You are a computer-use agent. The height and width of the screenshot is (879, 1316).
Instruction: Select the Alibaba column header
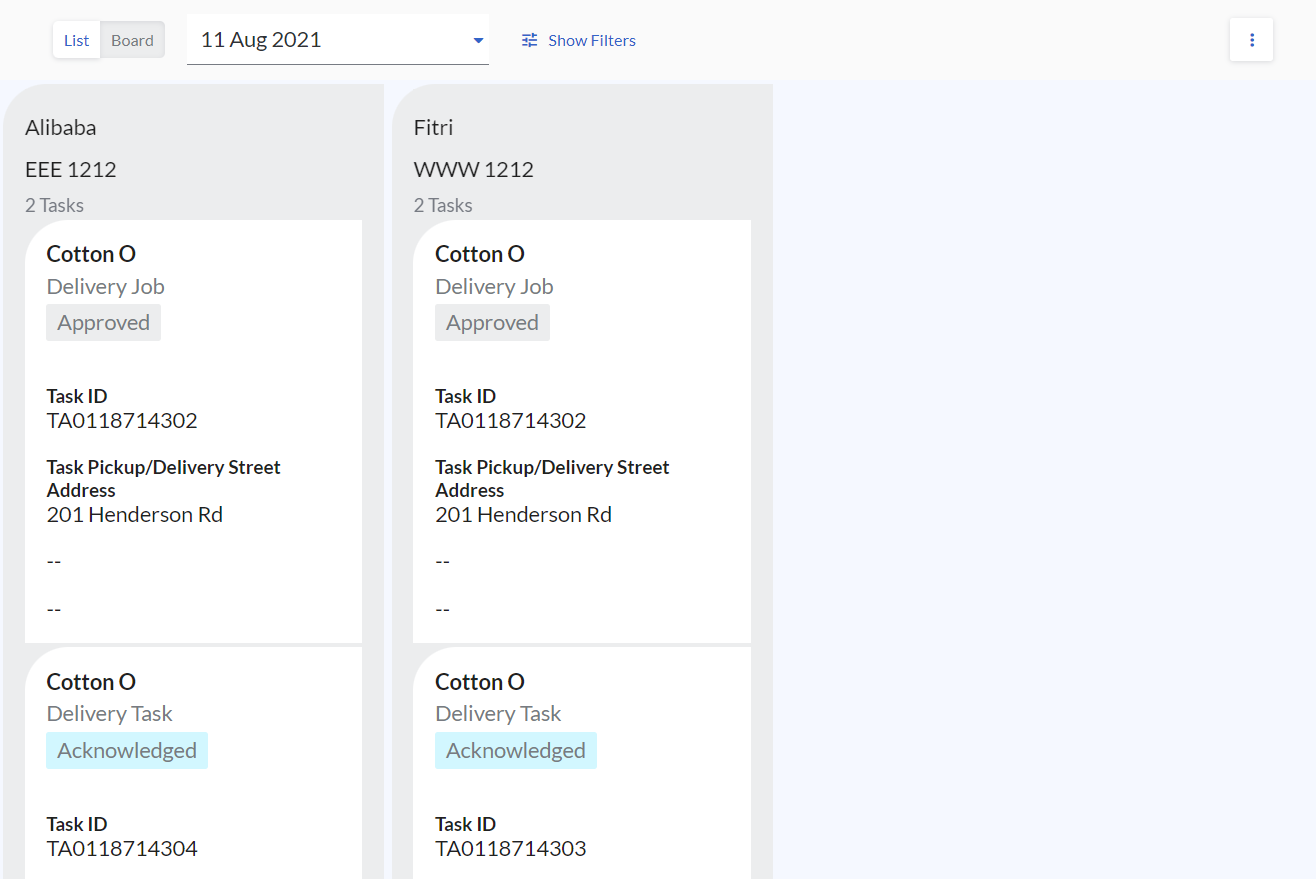click(61, 128)
